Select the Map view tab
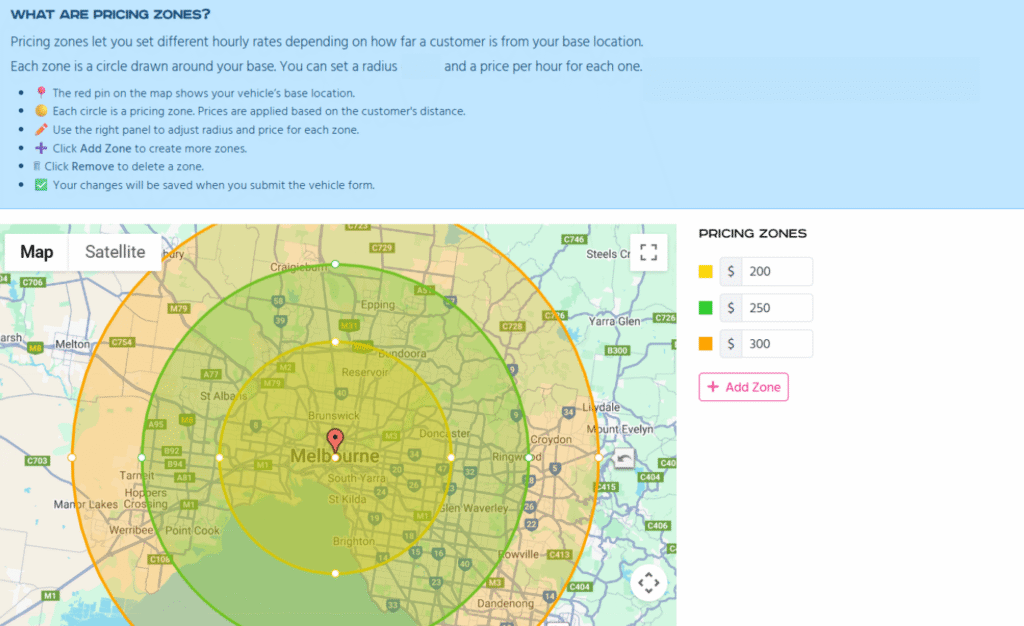The image size is (1024, 626). click(x=37, y=252)
